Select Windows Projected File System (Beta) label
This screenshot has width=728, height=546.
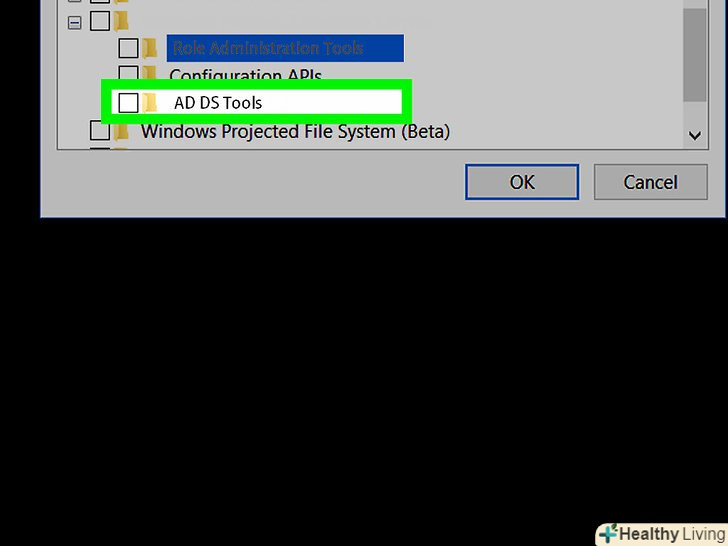pyautogui.click(x=295, y=131)
